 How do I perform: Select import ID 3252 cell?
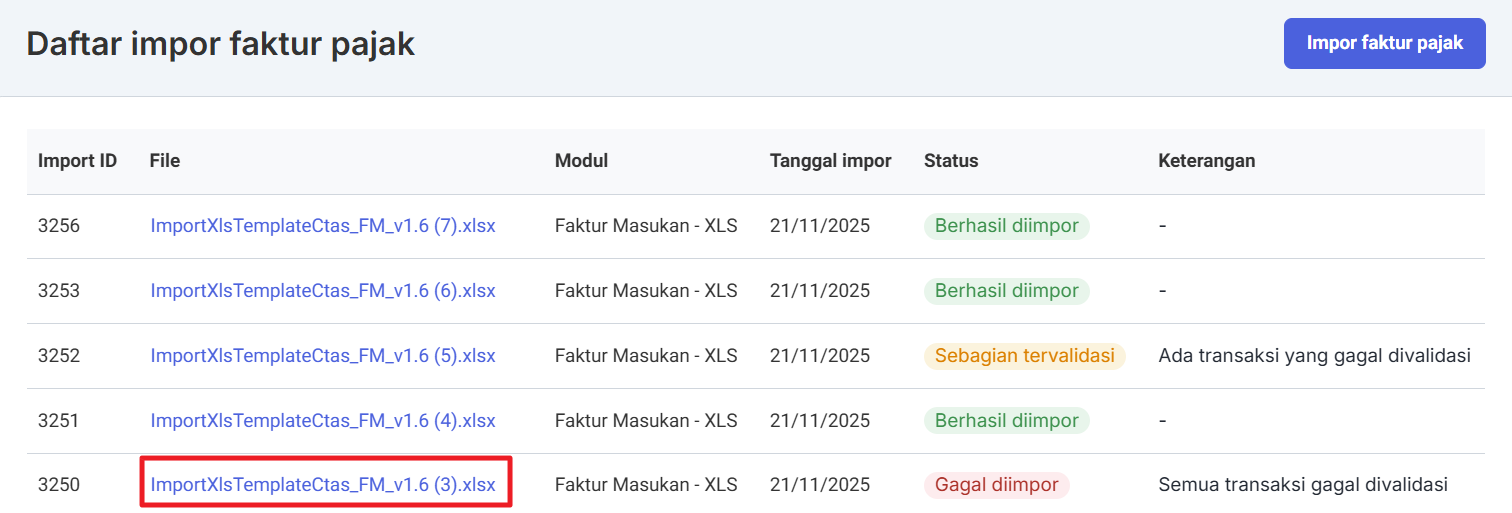59,356
